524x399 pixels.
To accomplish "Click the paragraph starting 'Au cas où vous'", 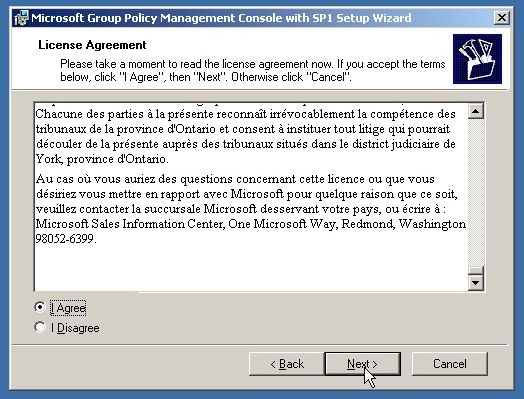I will (251, 209).
